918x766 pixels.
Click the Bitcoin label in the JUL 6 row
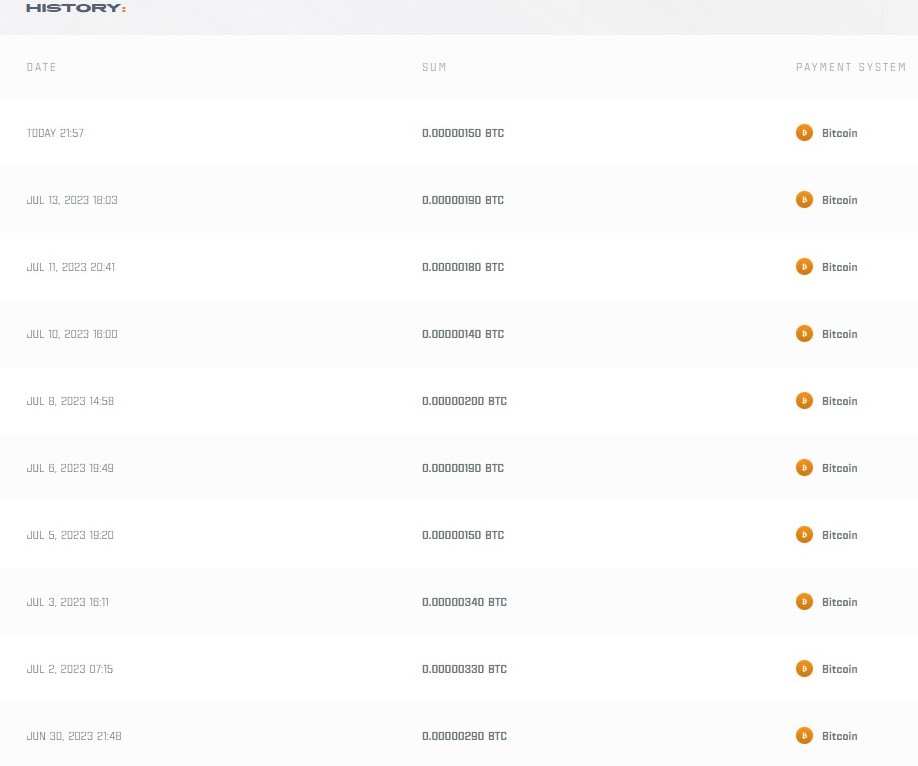(x=840, y=468)
